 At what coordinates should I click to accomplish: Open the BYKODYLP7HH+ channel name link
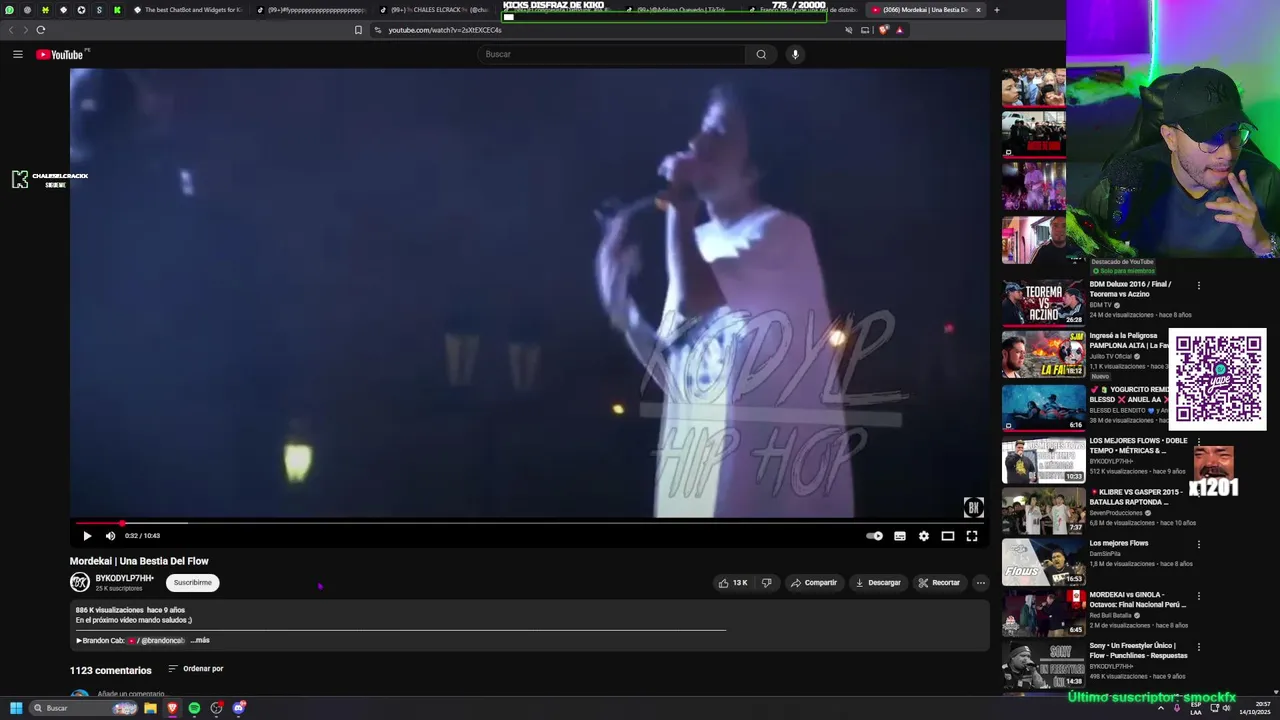coord(124,578)
